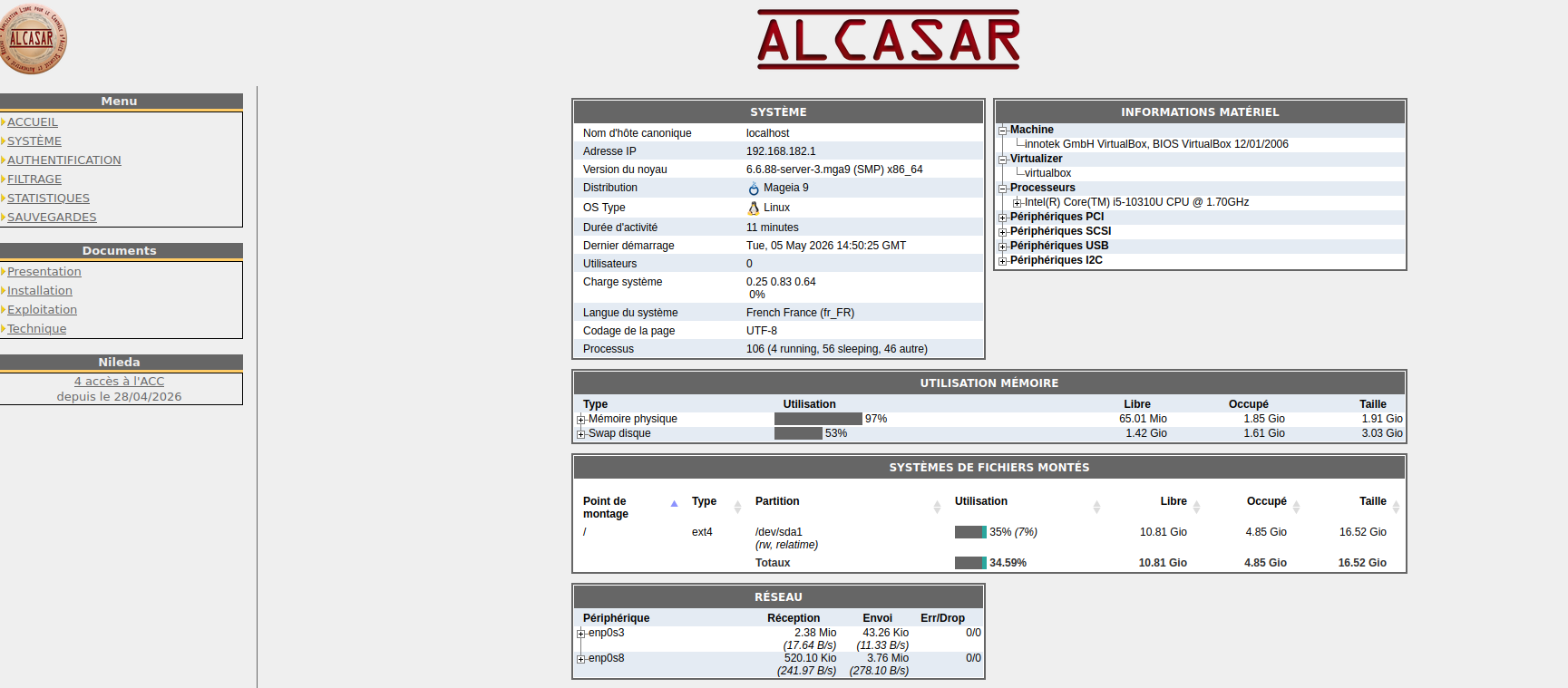This screenshot has height=688, width=1568.
Task: Click load average '0.25 0.83 0.64' value
Action: pos(781,282)
